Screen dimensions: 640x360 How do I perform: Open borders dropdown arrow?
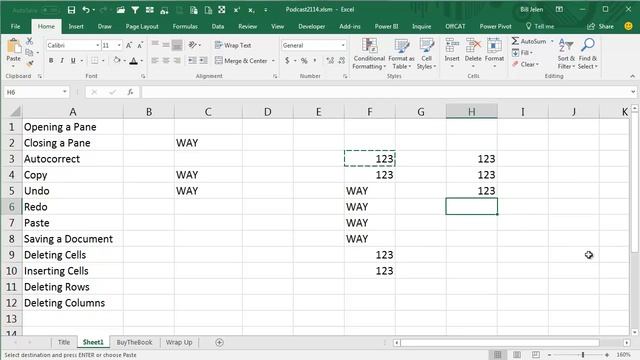(103, 61)
